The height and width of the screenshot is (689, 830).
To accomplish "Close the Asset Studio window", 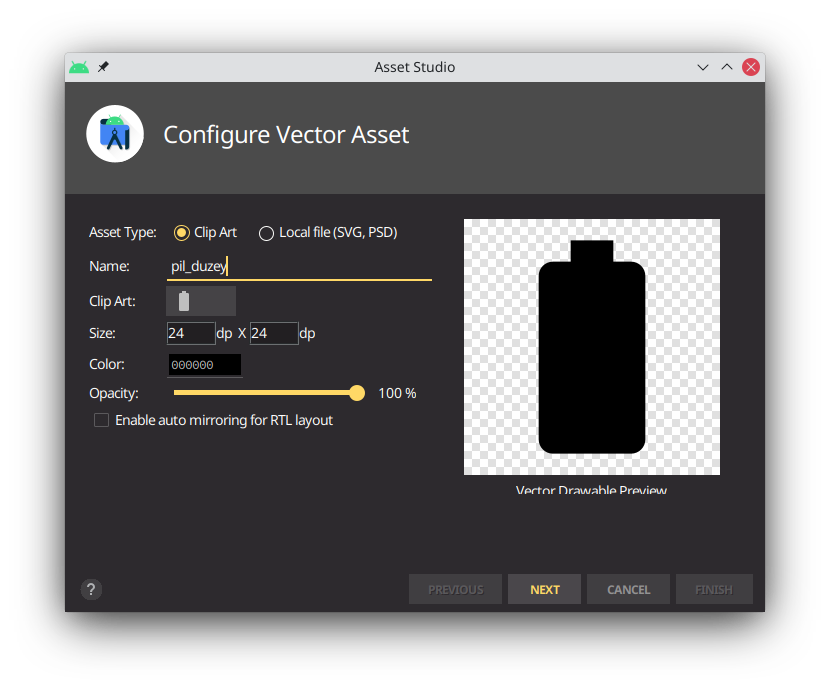I will click(x=751, y=67).
